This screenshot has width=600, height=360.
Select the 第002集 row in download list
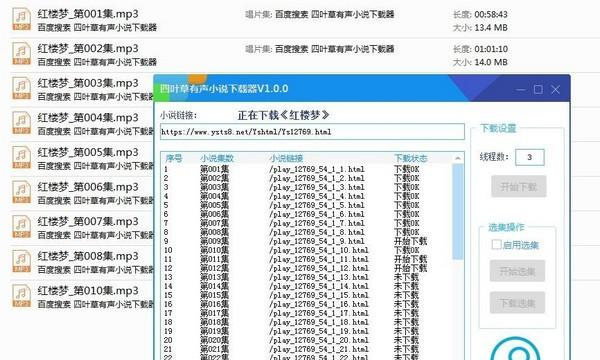(306, 178)
